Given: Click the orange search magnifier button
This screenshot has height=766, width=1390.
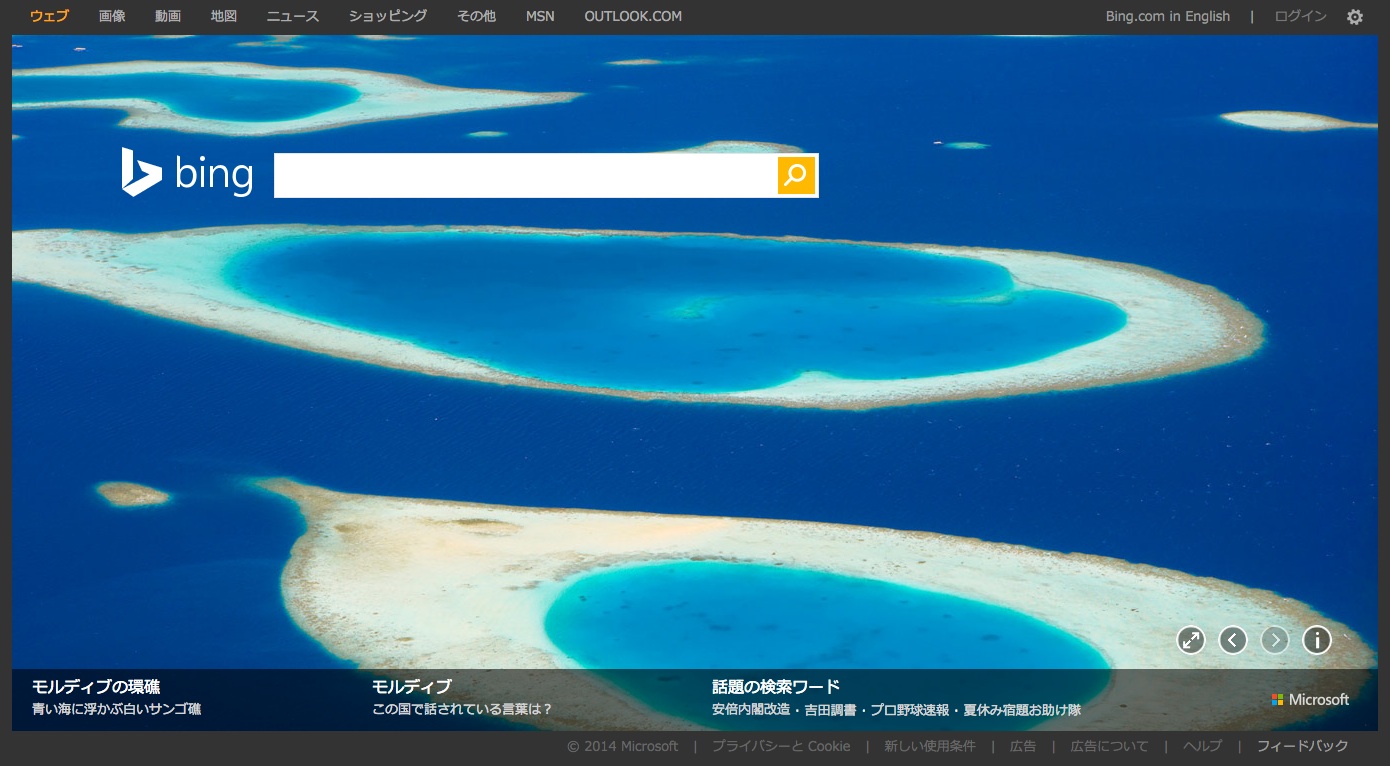Looking at the screenshot, I should (x=796, y=175).
